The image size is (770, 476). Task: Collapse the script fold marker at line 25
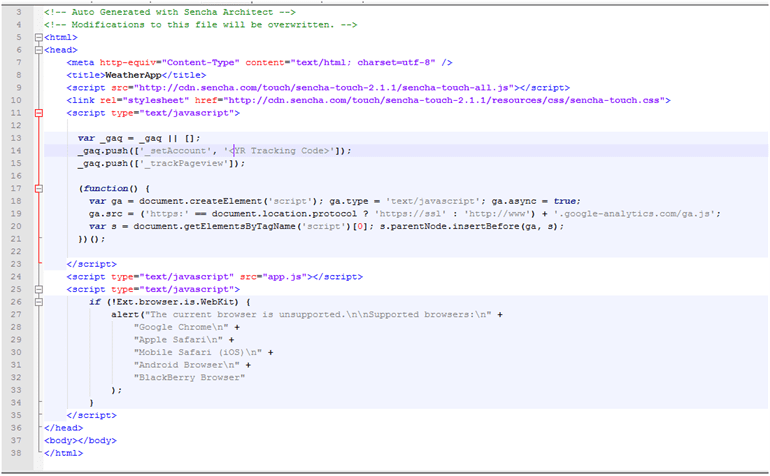coord(39,289)
